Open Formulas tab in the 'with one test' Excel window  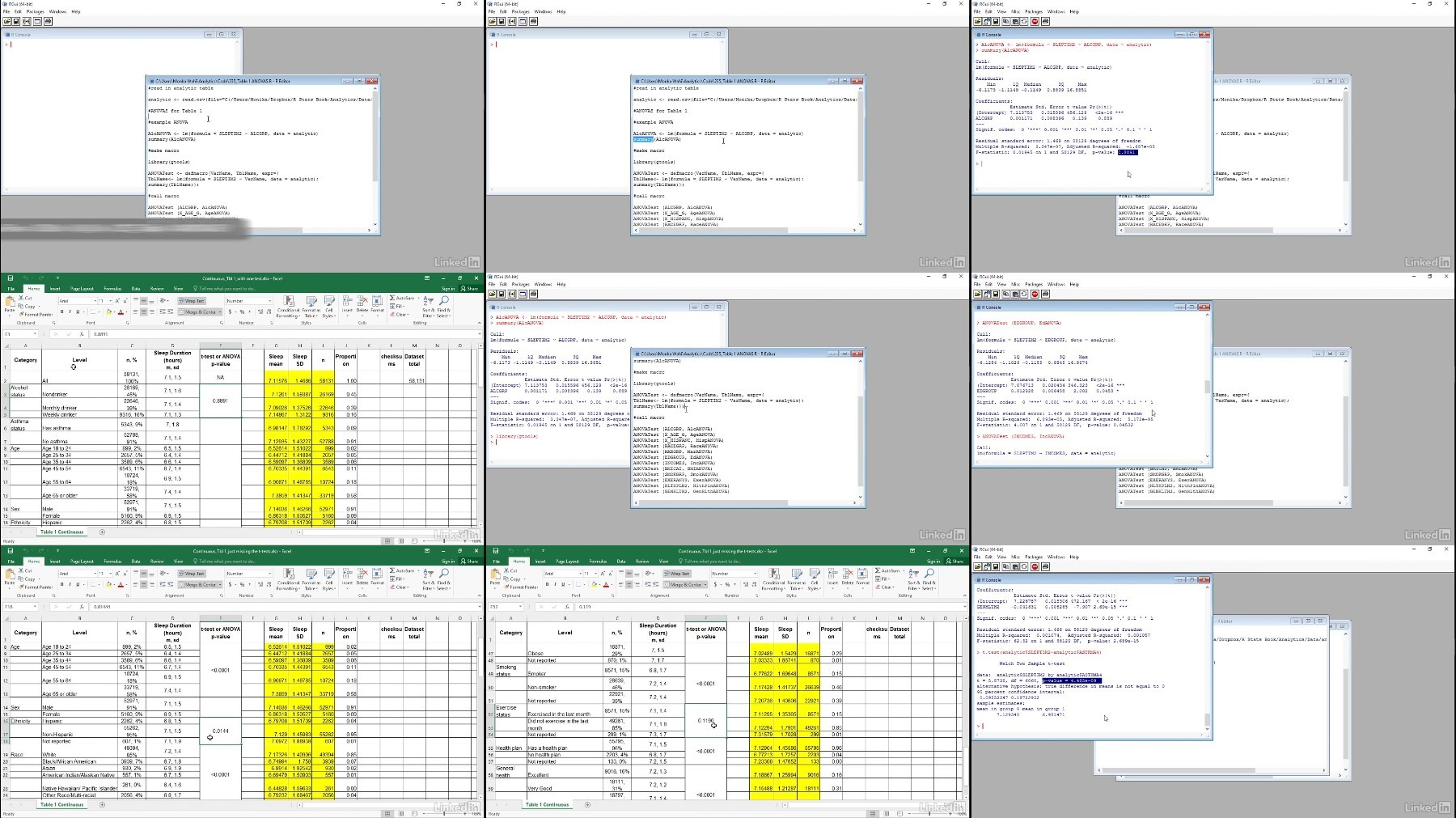point(112,288)
